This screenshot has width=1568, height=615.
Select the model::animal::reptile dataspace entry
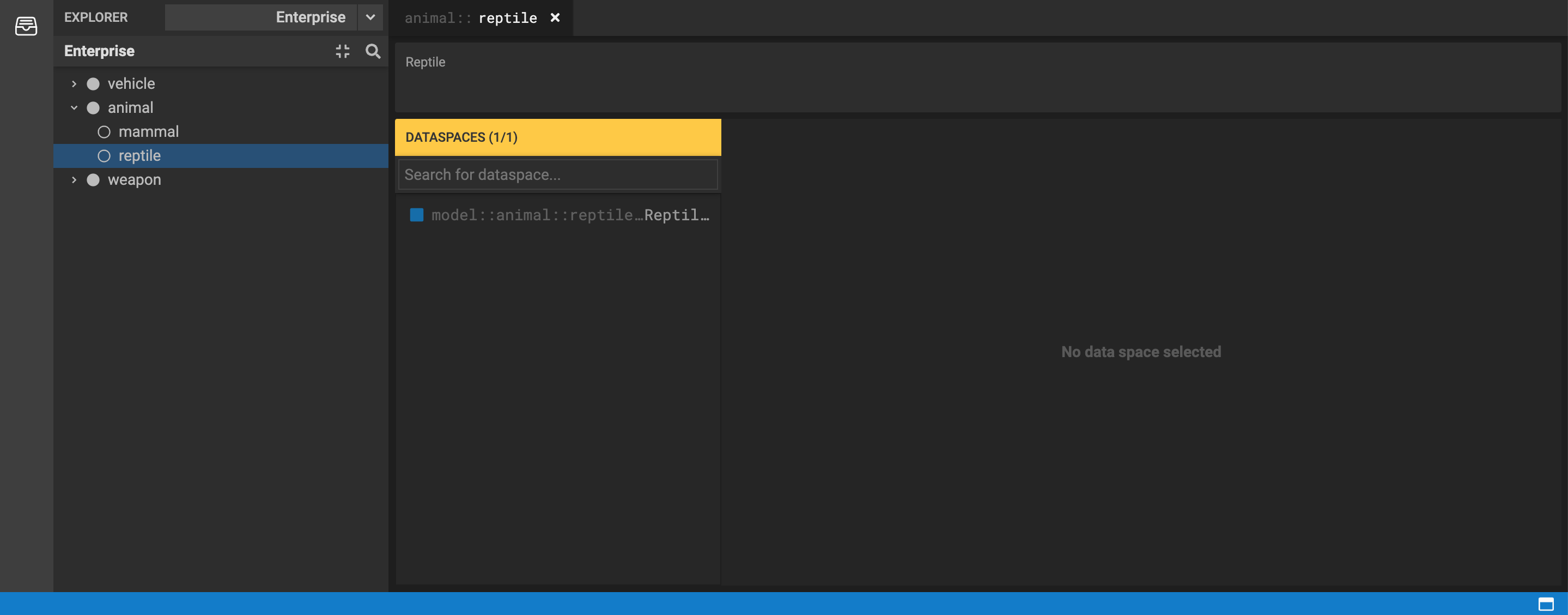point(570,215)
